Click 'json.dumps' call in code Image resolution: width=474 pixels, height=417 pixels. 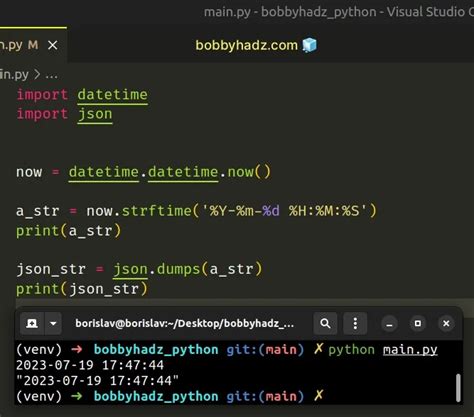pos(156,269)
